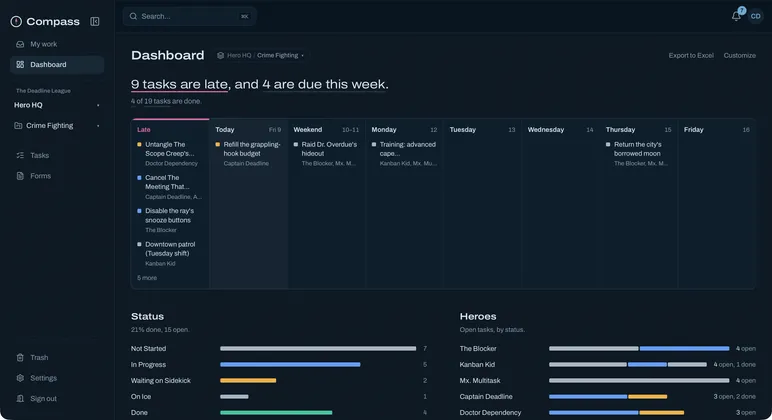
Task: Click status square of Raid Dr. Overdue's hideout
Action: pos(296,144)
